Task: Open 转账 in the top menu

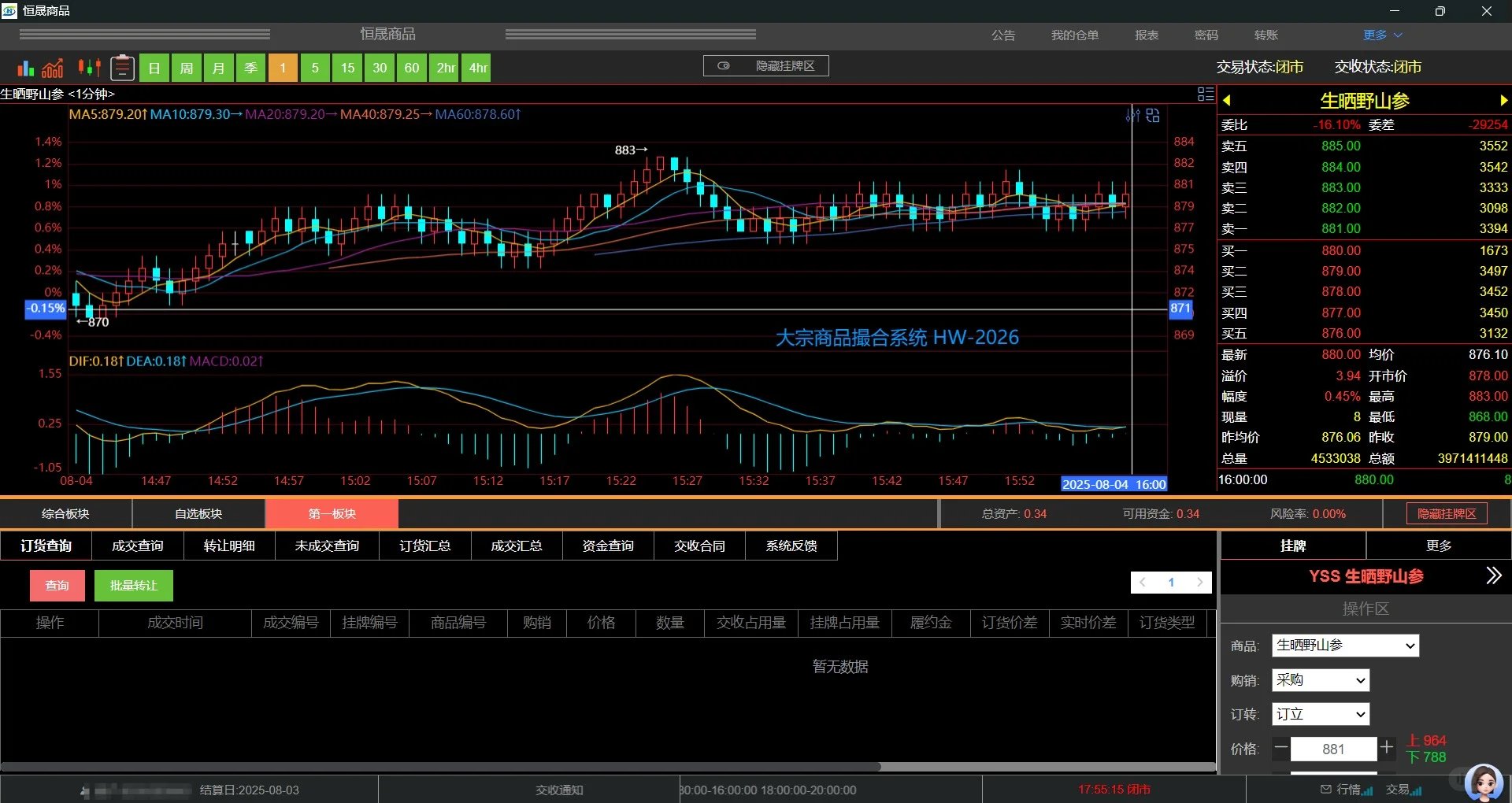Action: pos(1266,35)
